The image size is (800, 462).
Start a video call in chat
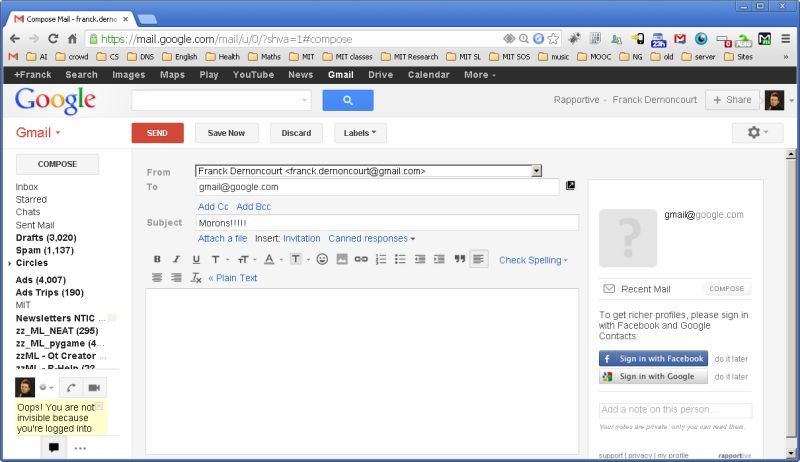point(94,388)
